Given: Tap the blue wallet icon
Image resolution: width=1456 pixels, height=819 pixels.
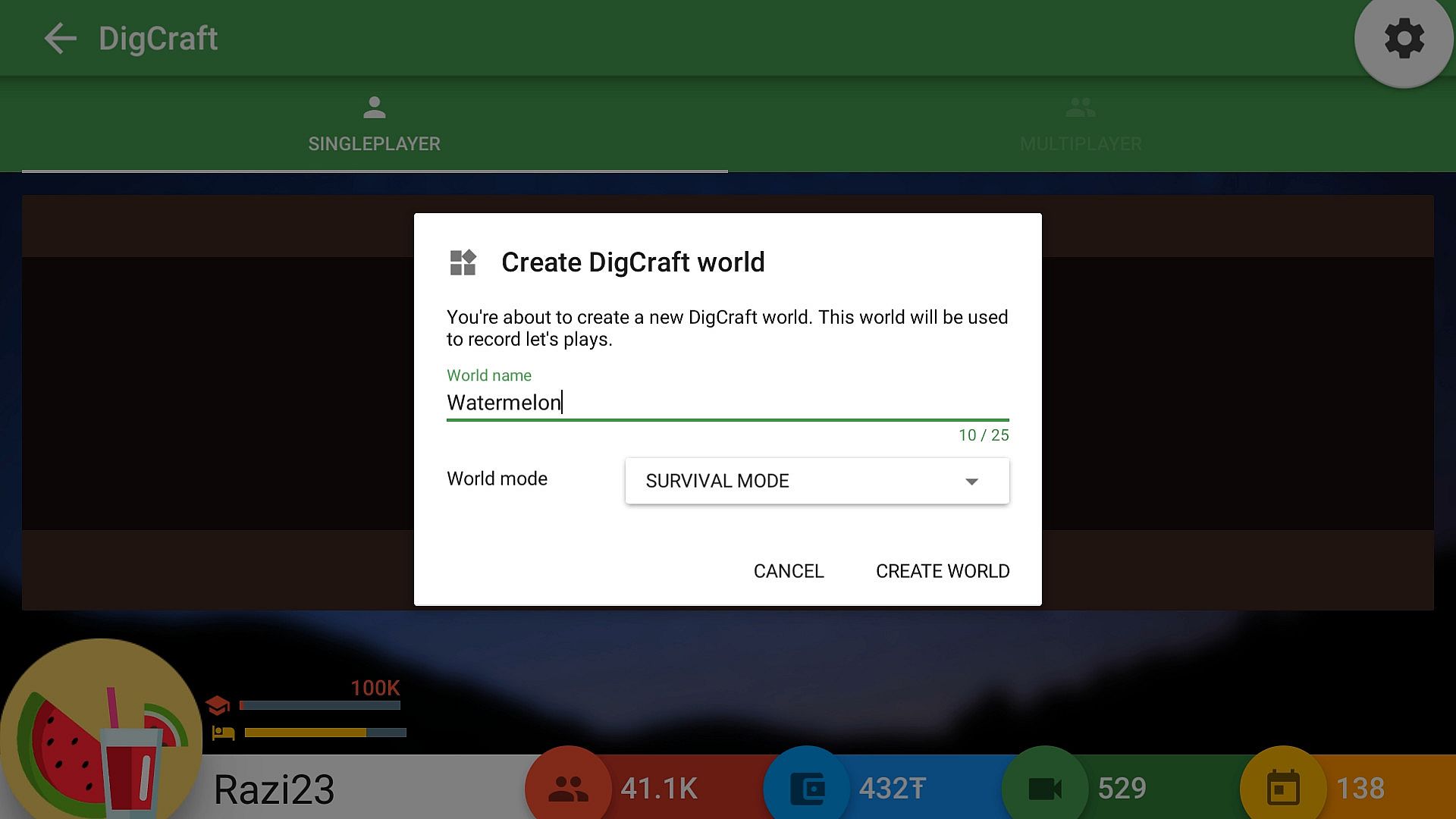Looking at the screenshot, I should pos(807,789).
